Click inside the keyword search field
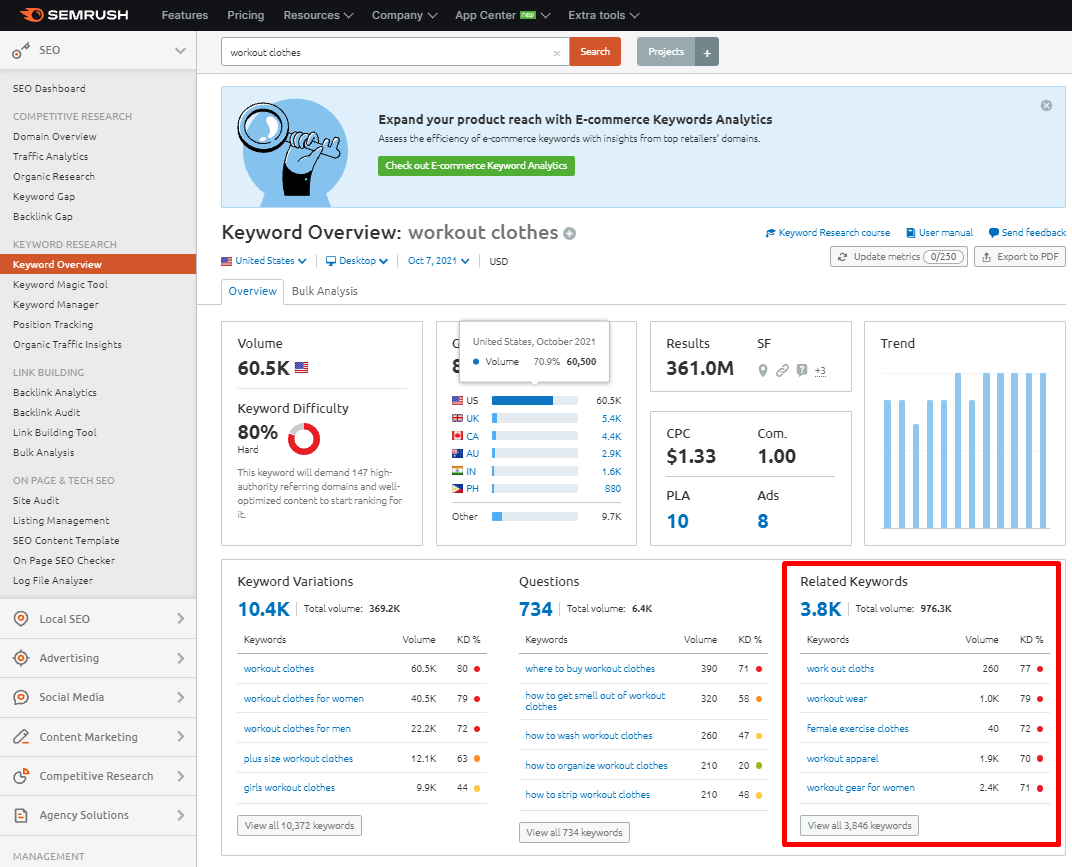The width and height of the screenshot is (1072, 867). pos(390,50)
